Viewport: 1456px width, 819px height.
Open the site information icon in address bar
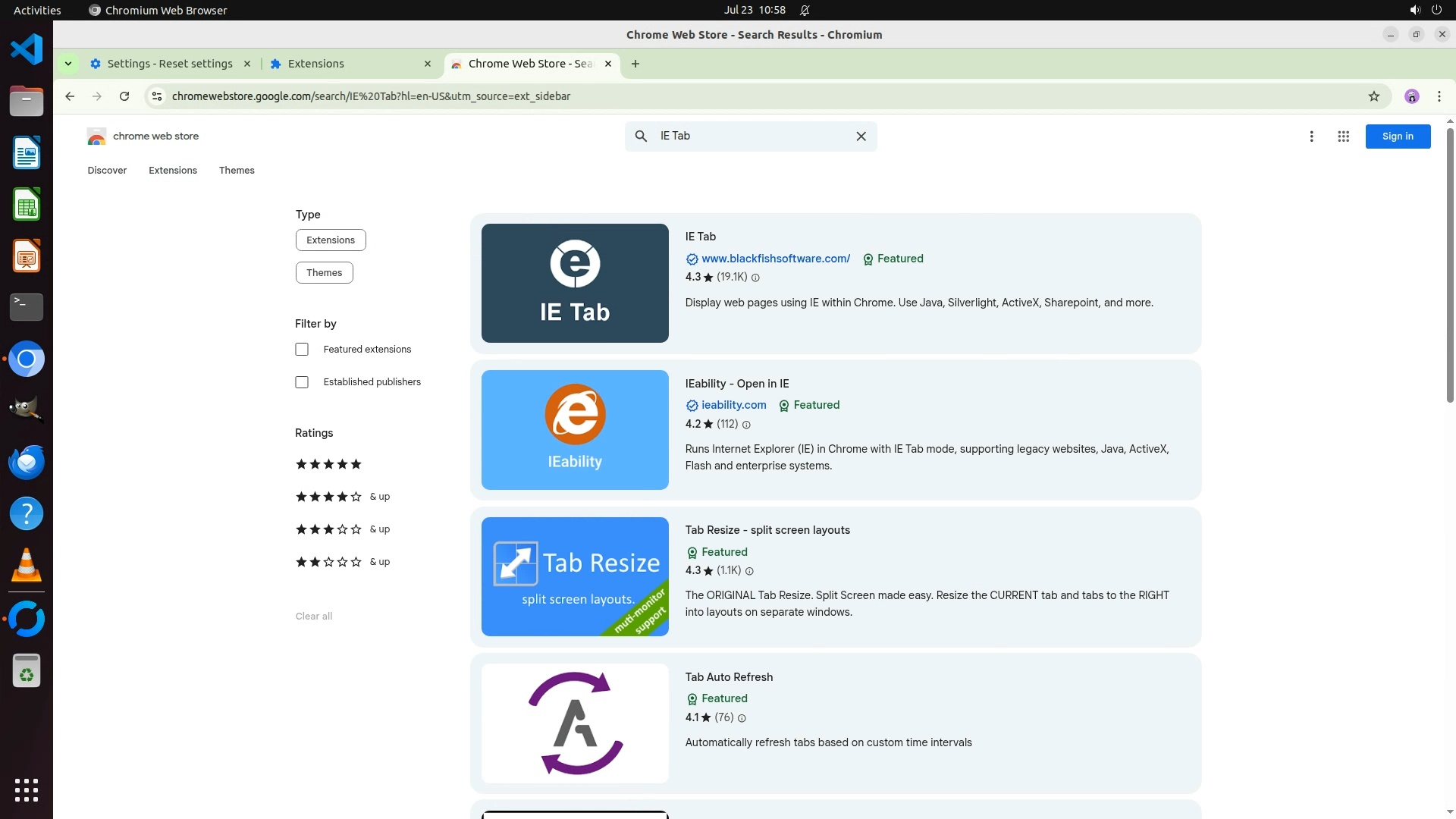coord(157,96)
